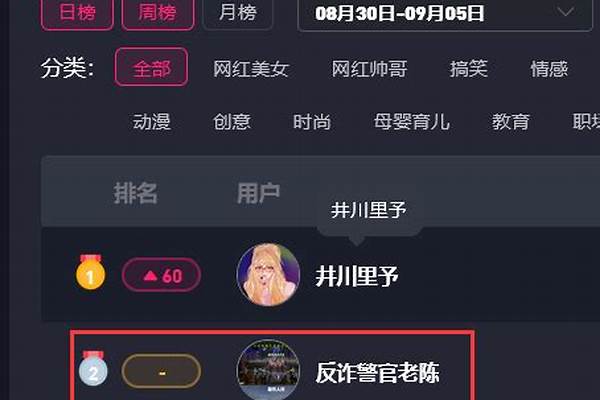This screenshot has width=600, height=400.
Task: Filter by 网红美女 category
Action: [251, 69]
